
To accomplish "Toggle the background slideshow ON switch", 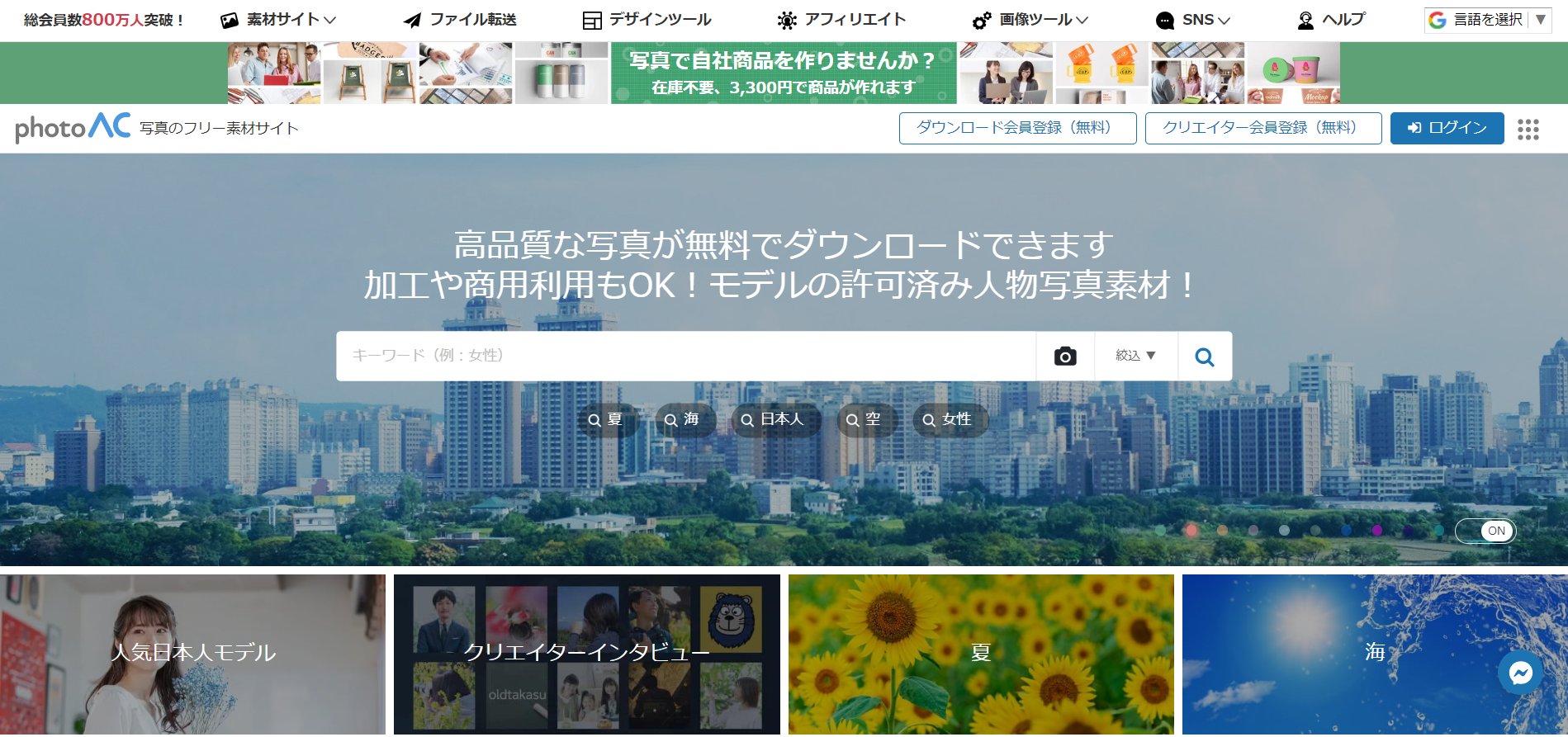I will click(1485, 531).
